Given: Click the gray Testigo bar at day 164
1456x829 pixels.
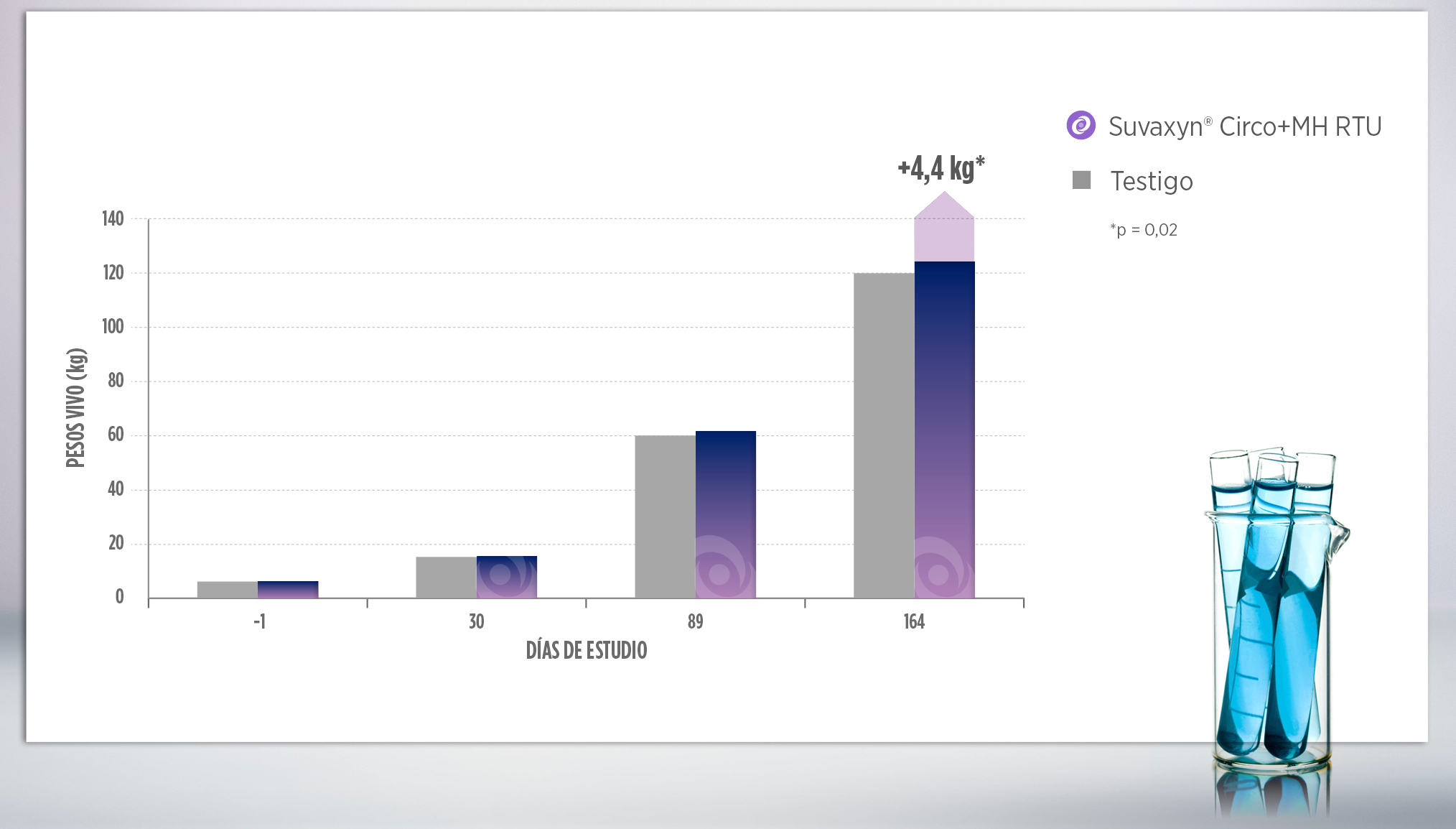Looking at the screenshot, I should point(884,436).
